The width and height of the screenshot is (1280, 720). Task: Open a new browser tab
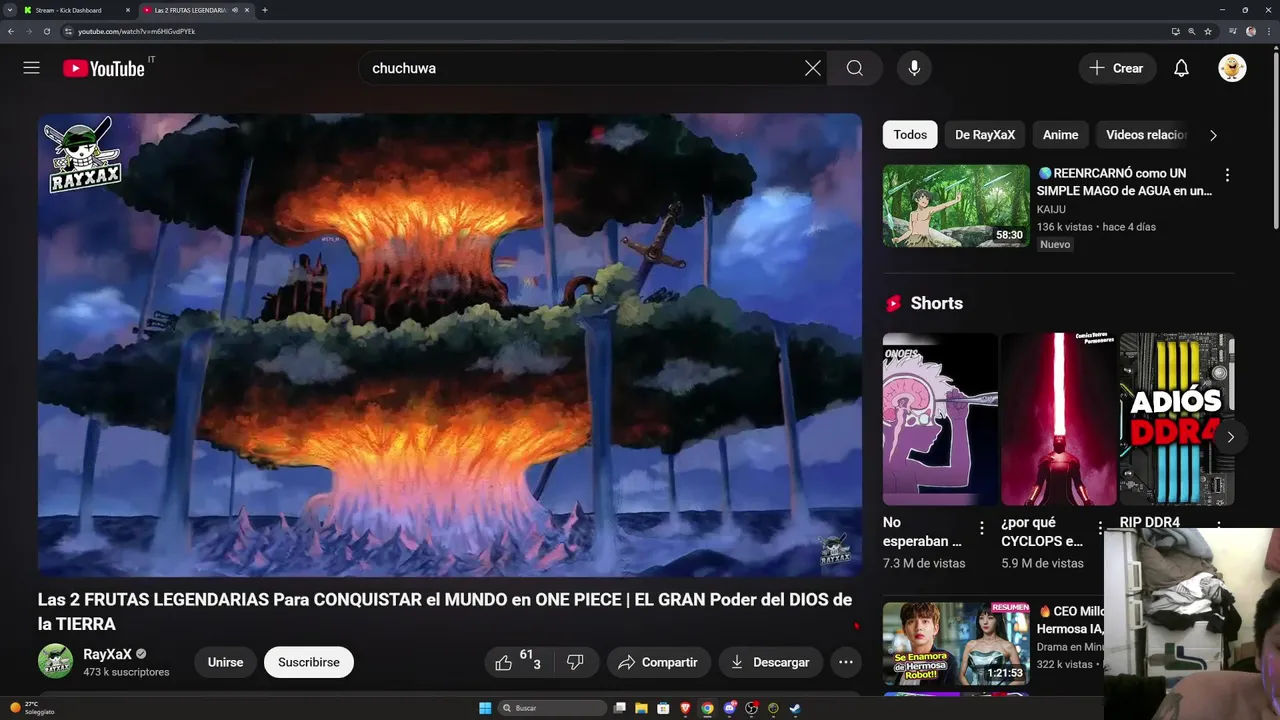264,10
